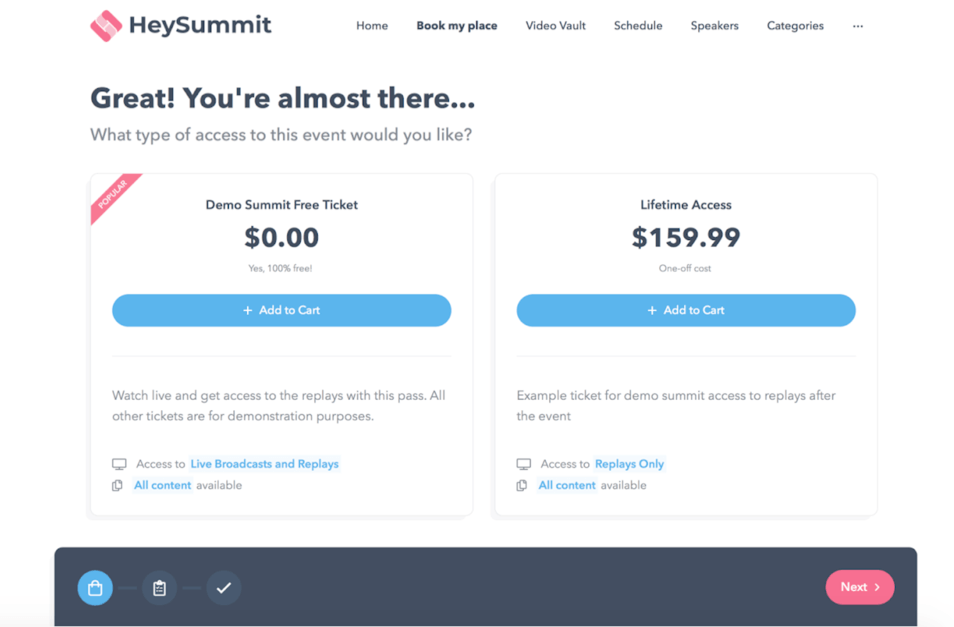Image resolution: width=954 pixels, height=627 pixels.
Task: Go to the checkmark confirmation step
Action: [224, 587]
